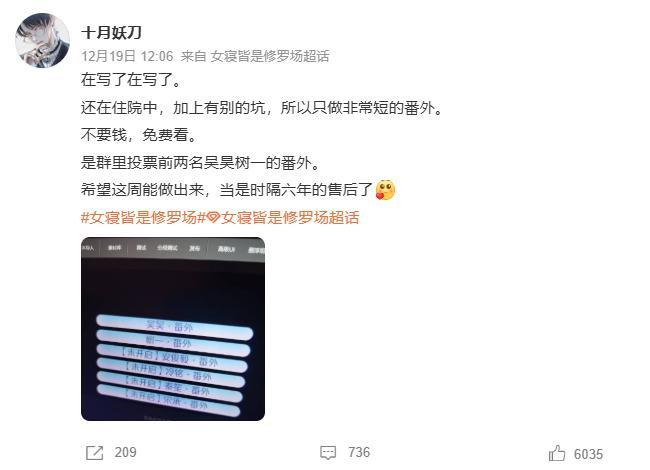Open the 十月妖刀 username link

click(112, 32)
